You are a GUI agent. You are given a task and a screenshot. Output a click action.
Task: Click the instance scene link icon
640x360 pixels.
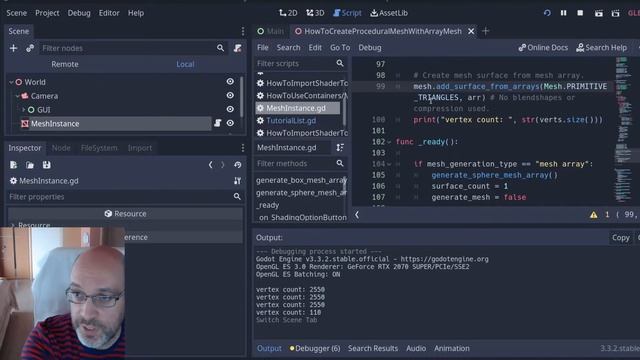pos(30,48)
